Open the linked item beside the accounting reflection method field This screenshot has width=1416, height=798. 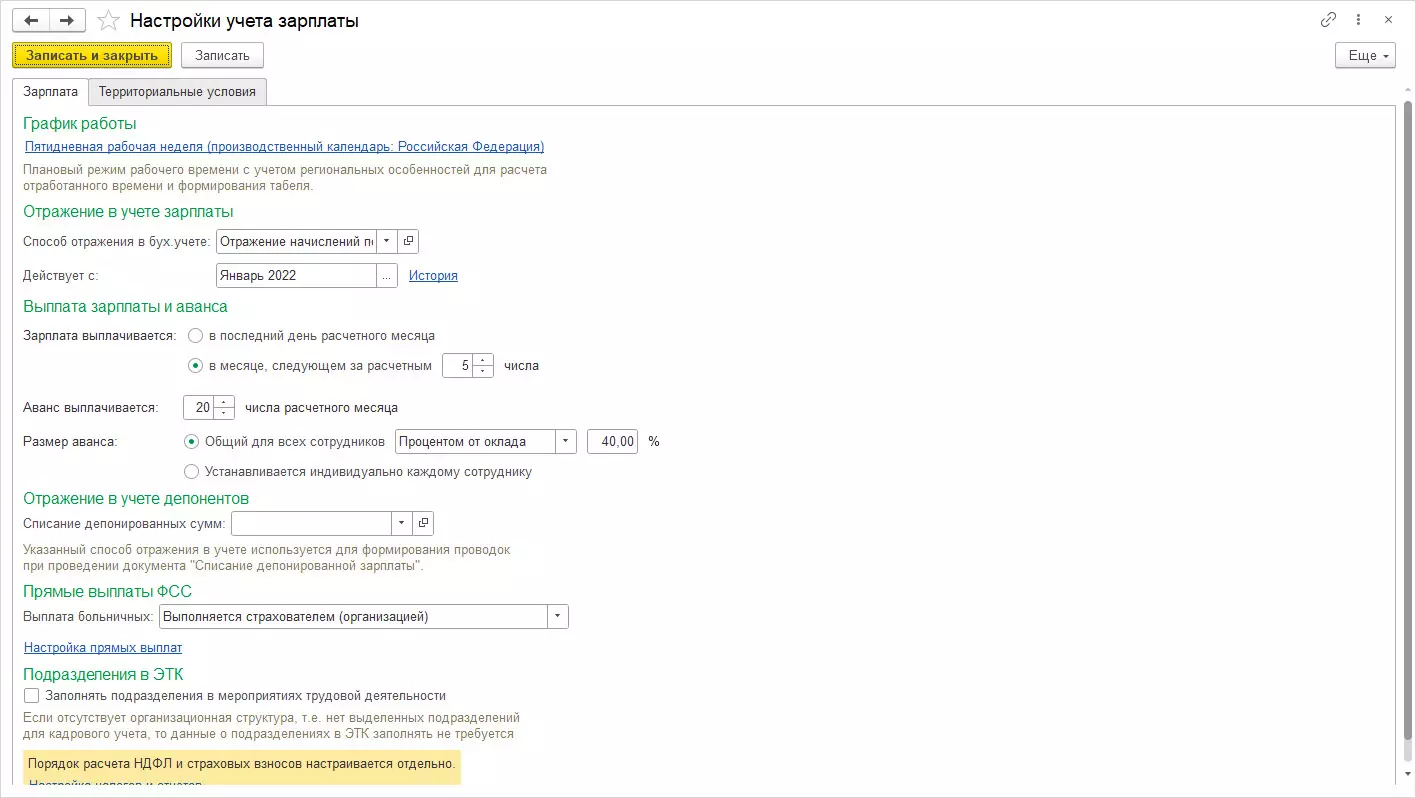click(408, 241)
